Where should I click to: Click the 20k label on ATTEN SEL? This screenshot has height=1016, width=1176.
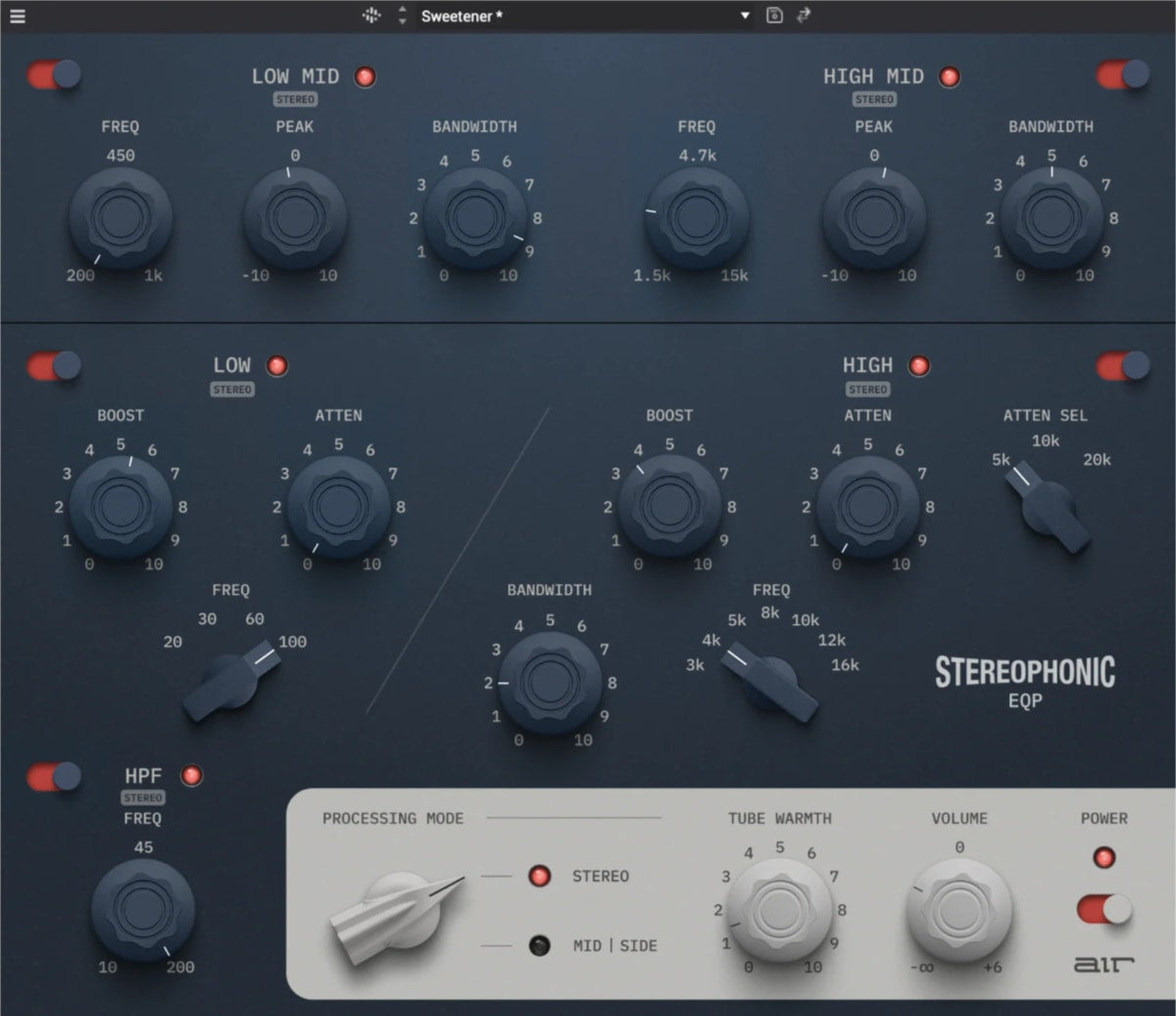pyautogui.click(x=1097, y=460)
